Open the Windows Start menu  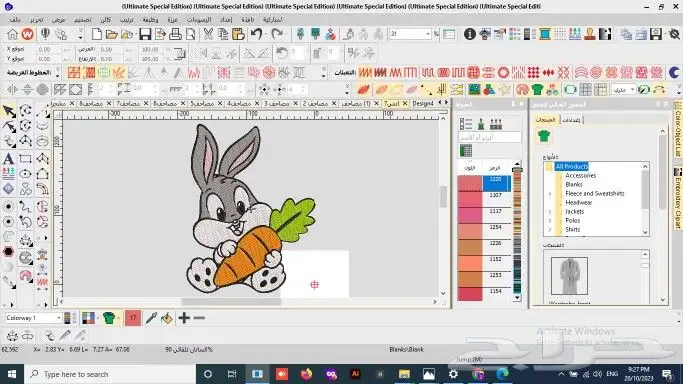(12, 374)
